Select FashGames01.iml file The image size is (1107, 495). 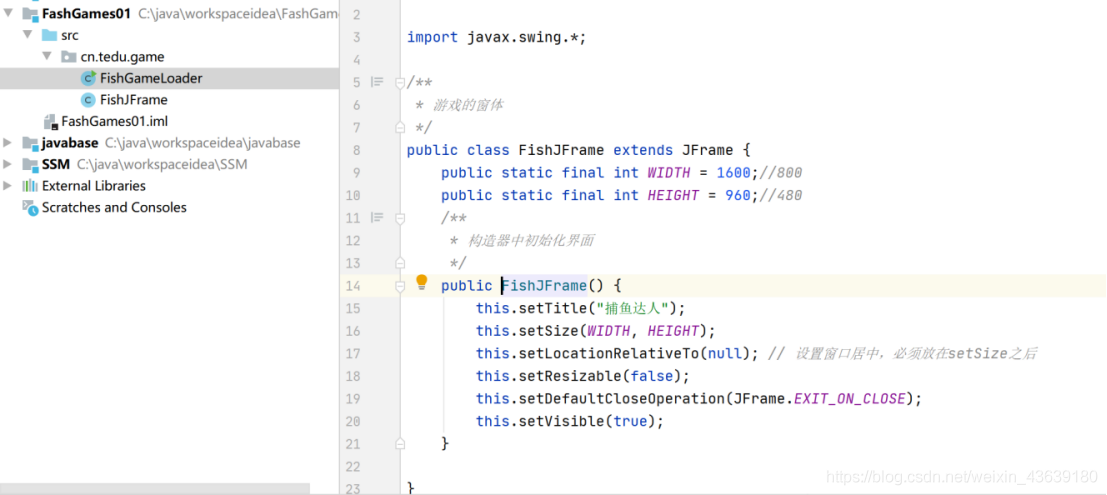pyautogui.click(x=114, y=121)
